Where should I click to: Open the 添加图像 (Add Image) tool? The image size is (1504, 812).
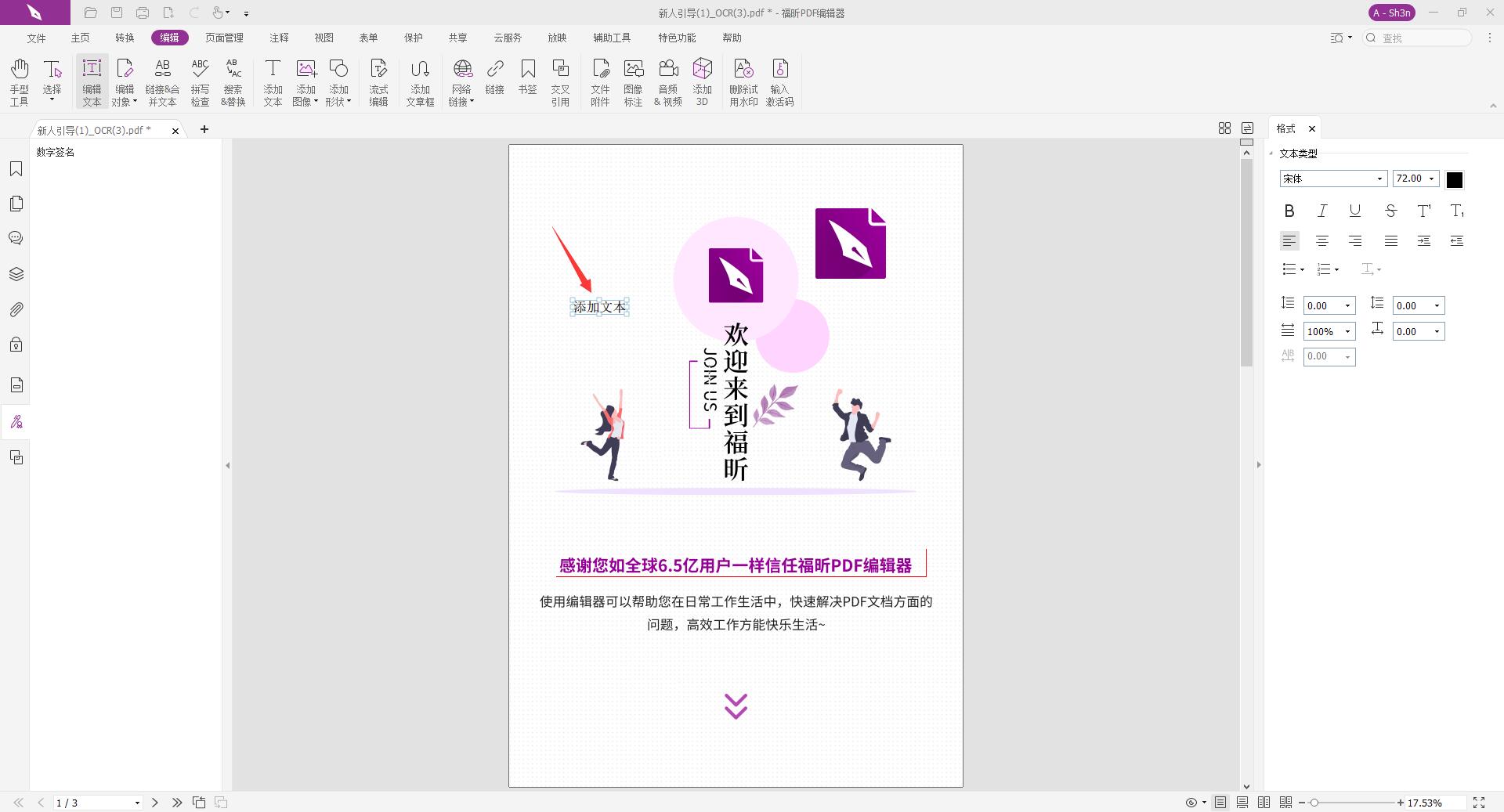coord(305,81)
